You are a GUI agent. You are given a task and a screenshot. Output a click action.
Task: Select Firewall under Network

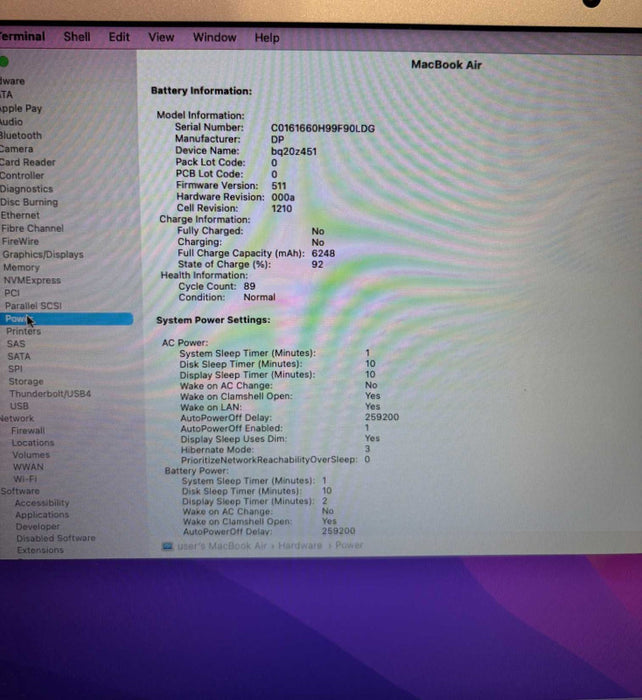pos(28,430)
